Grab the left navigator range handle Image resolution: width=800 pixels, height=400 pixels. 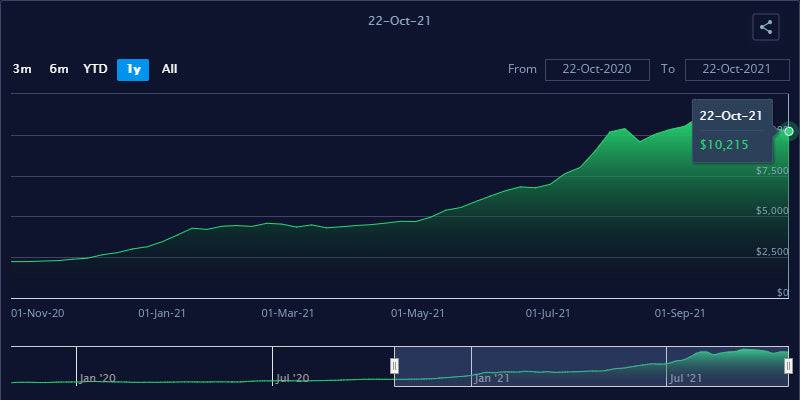(x=394, y=366)
